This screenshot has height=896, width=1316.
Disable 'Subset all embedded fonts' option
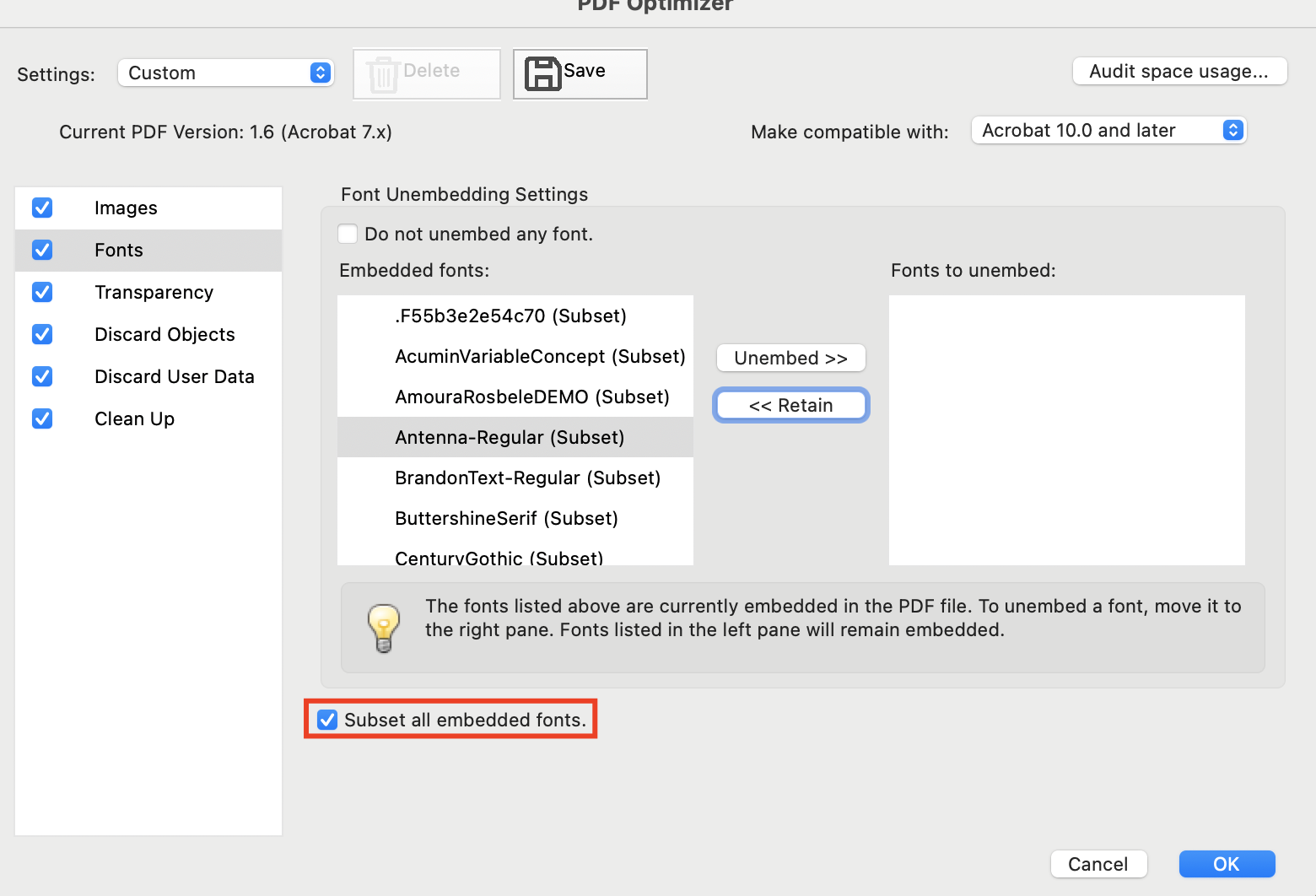tap(327, 720)
